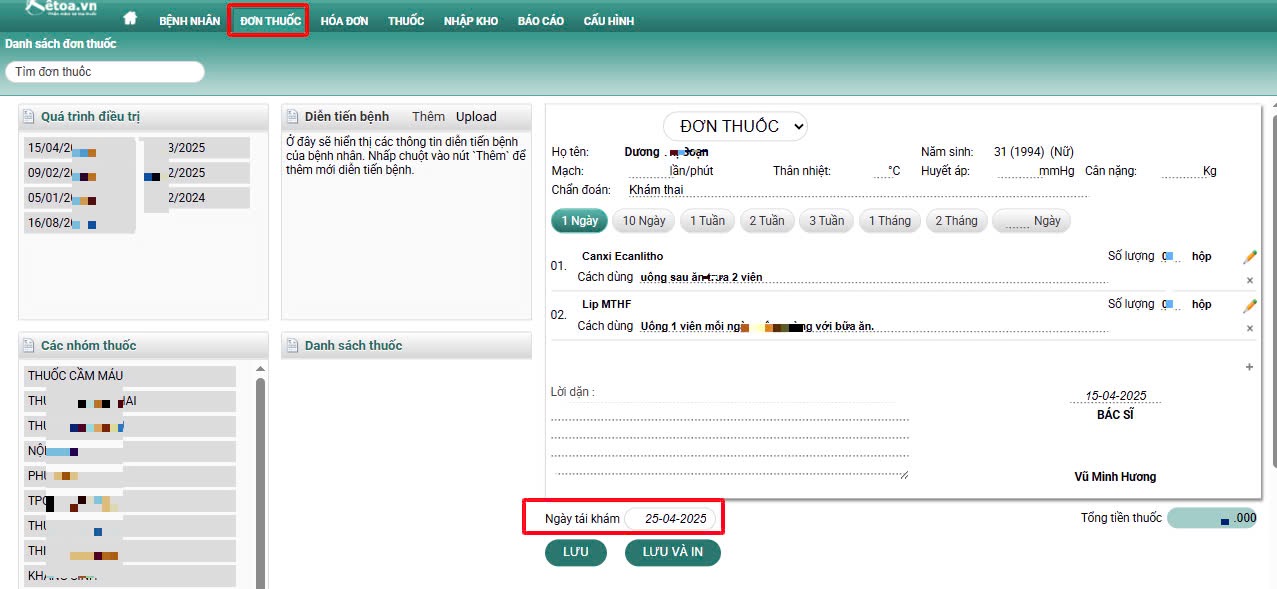Click the Danh sách thuốc panel icon
This screenshot has width=1277, height=589.
click(293, 346)
